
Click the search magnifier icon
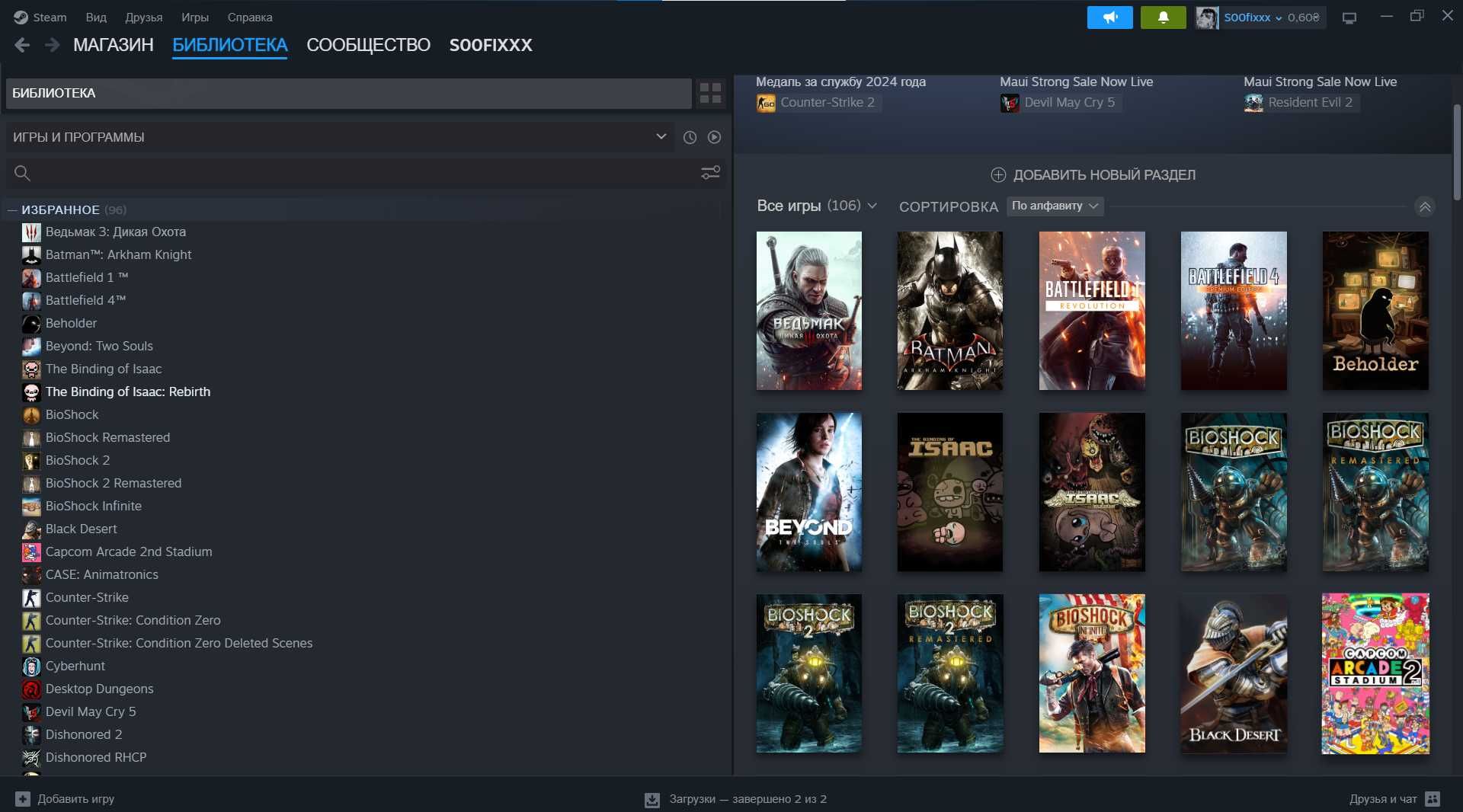coord(22,173)
